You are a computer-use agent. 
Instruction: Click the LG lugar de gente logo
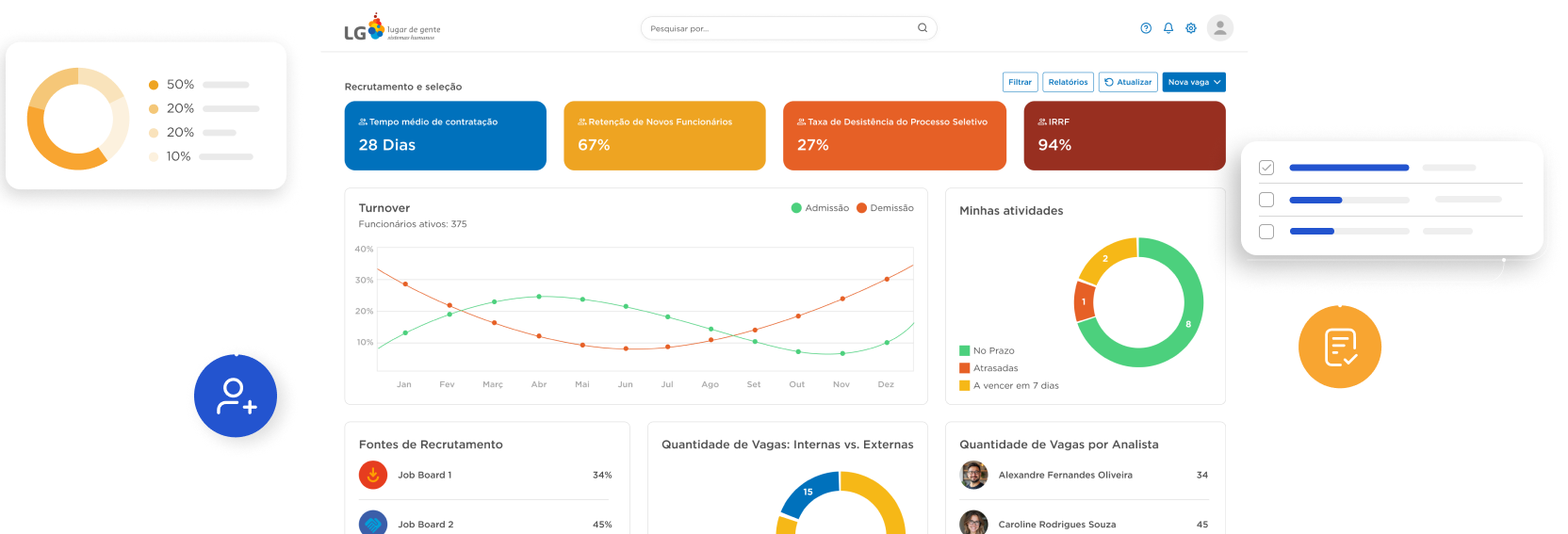[392, 28]
